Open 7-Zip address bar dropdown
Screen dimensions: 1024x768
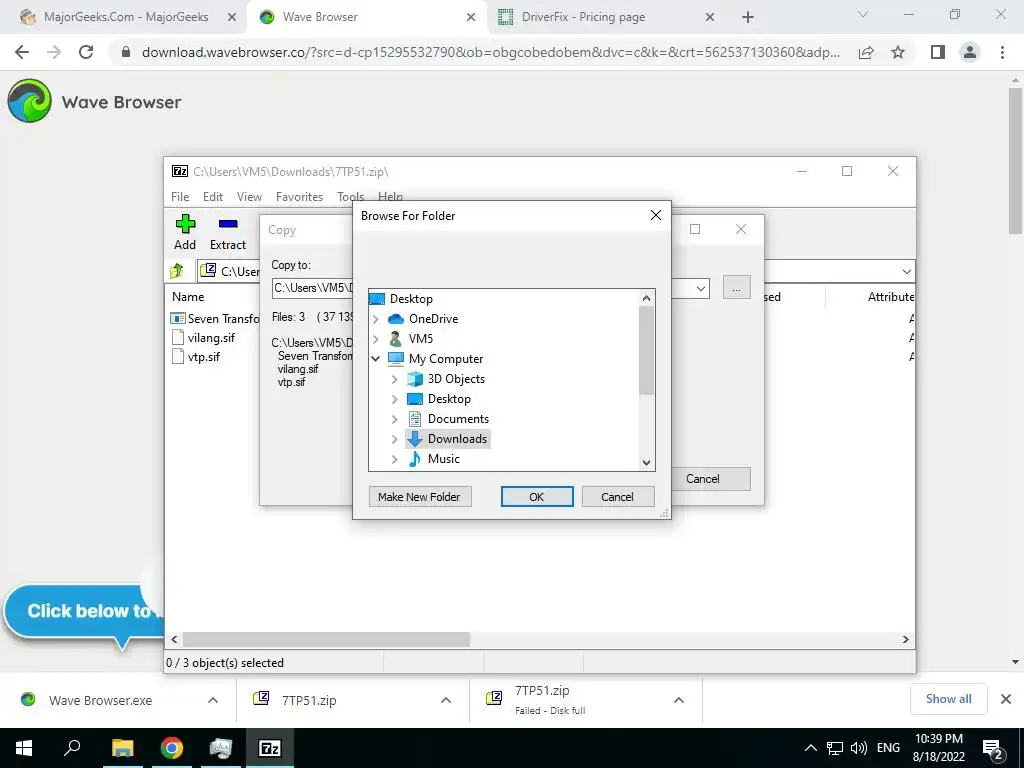[x=906, y=271]
